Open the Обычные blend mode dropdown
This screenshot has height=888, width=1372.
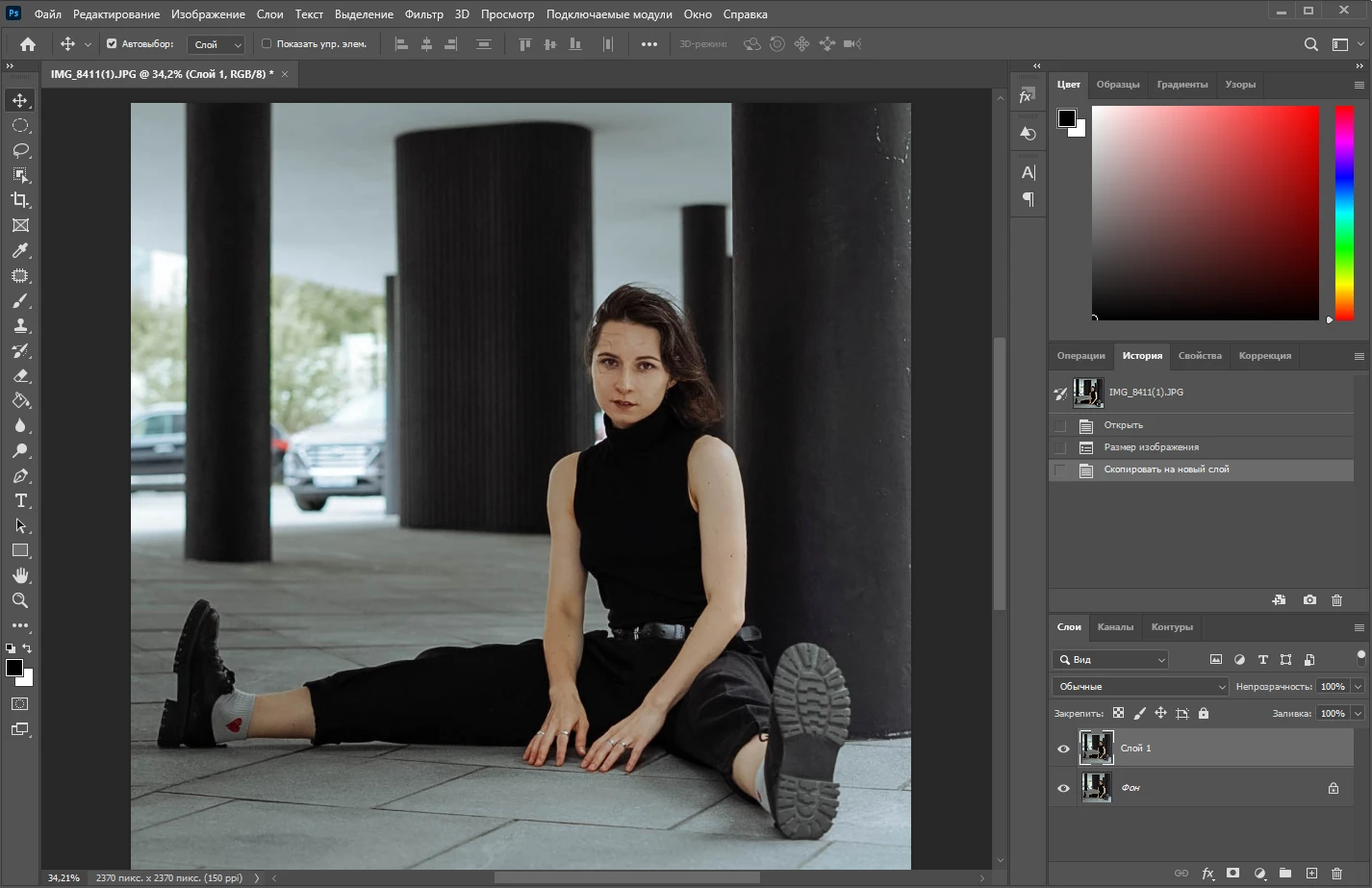pos(1141,686)
